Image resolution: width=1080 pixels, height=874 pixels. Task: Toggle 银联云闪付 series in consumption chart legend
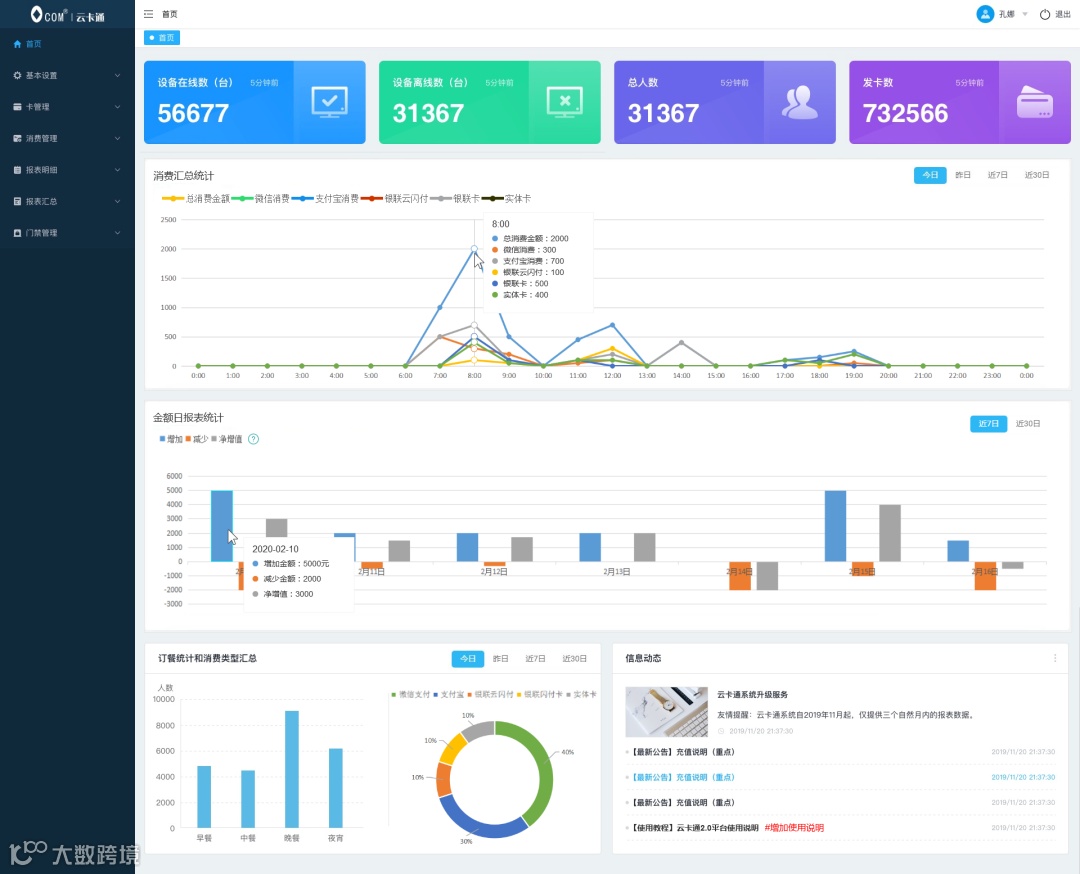395,198
